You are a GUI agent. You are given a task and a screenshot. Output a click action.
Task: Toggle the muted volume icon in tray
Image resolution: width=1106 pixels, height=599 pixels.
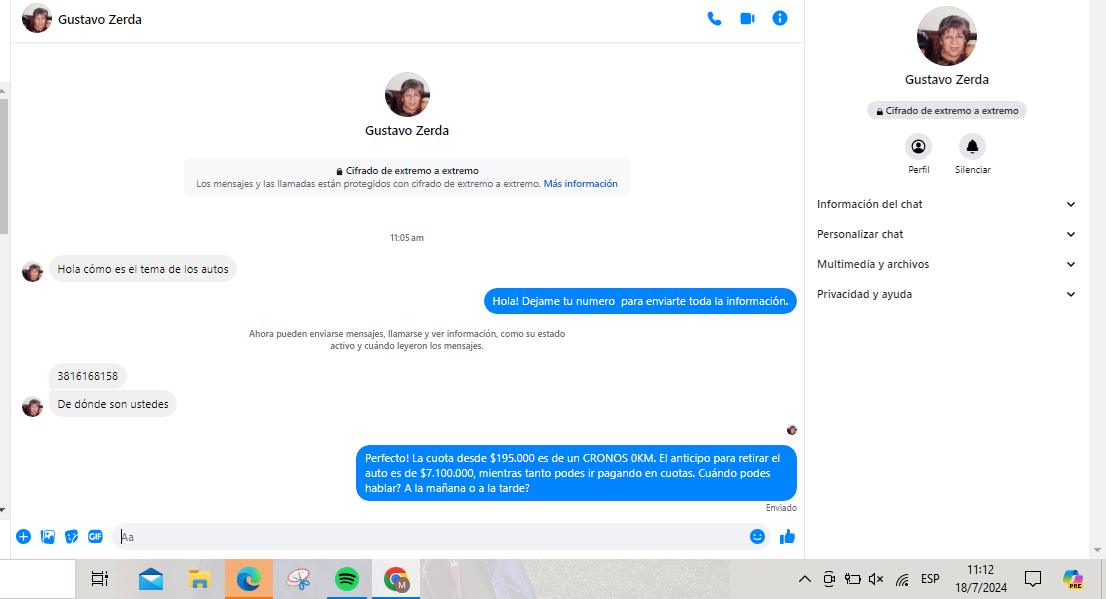[876, 579]
